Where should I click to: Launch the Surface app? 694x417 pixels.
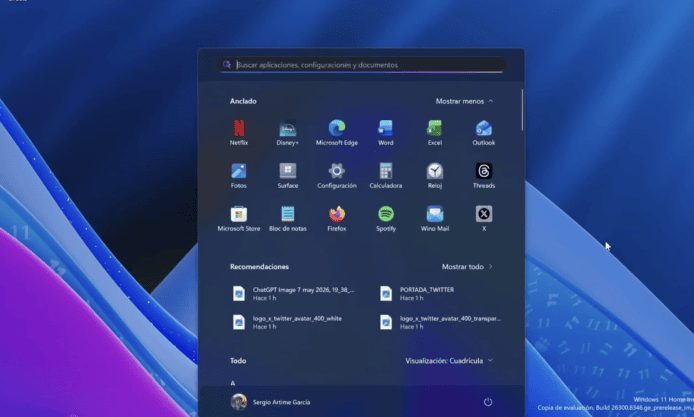(288, 175)
